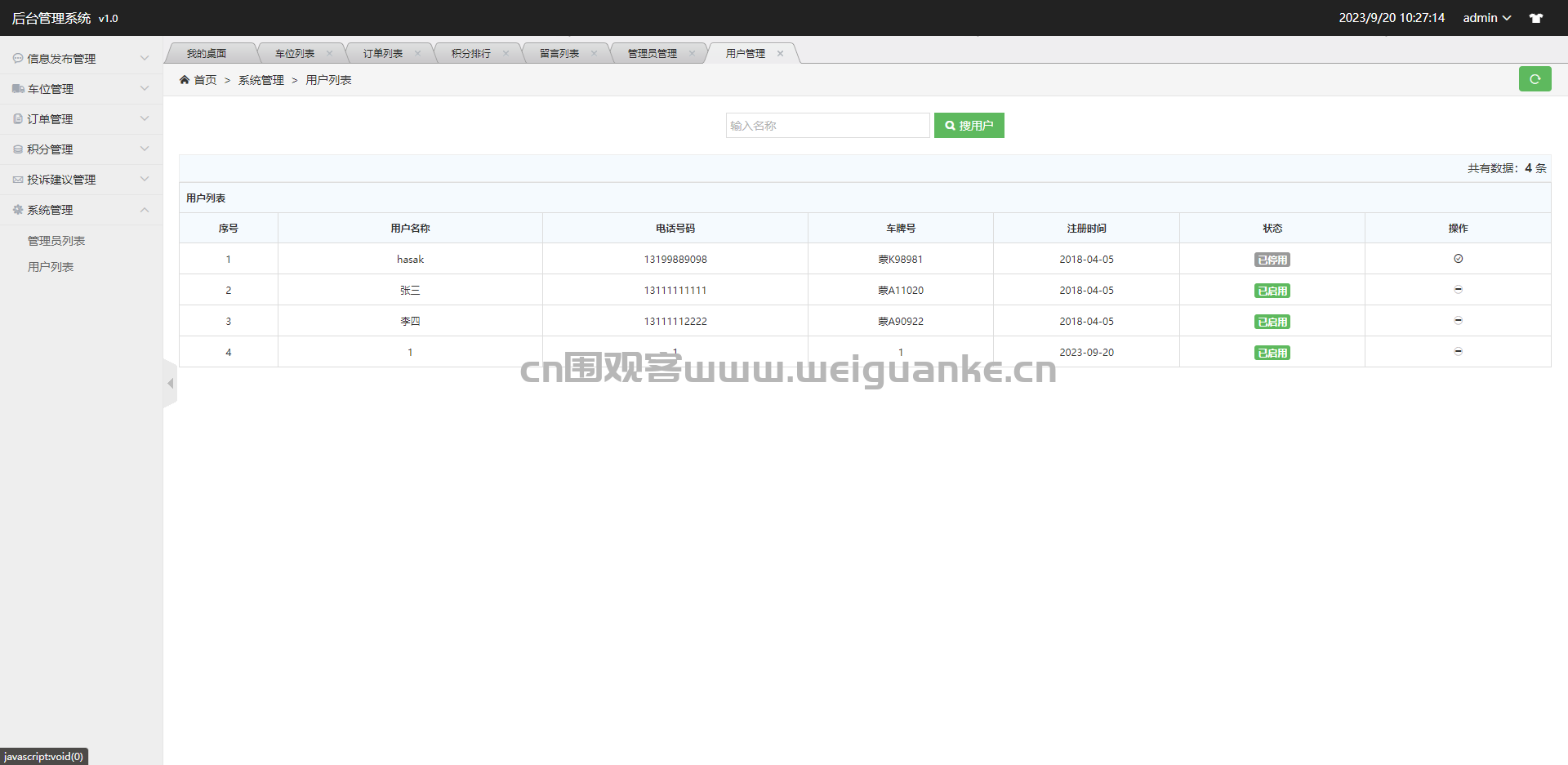This screenshot has height=765, width=1568.
Task: Click the 订单管理 document icon
Action: pyautogui.click(x=18, y=119)
